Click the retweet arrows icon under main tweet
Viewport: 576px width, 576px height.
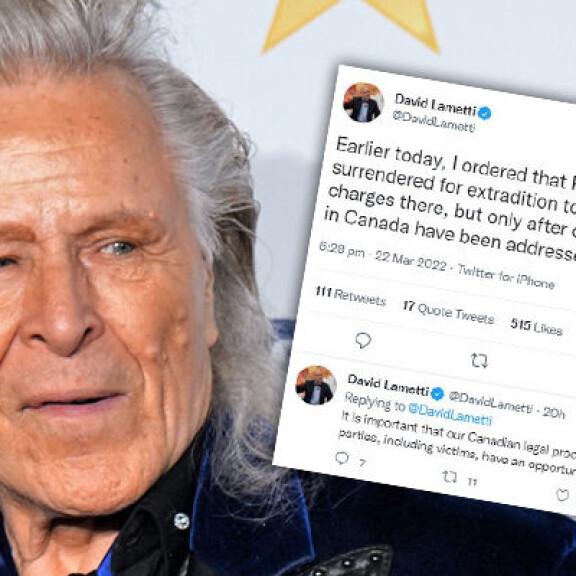(x=479, y=361)
